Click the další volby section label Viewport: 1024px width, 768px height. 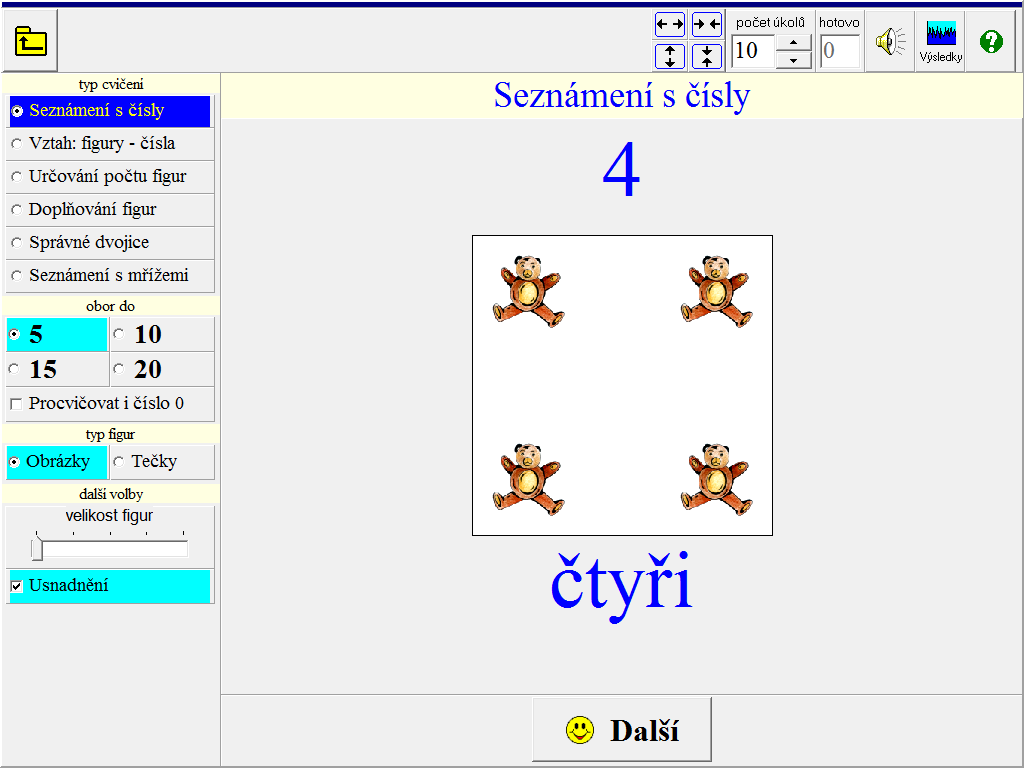click(110, 494)
